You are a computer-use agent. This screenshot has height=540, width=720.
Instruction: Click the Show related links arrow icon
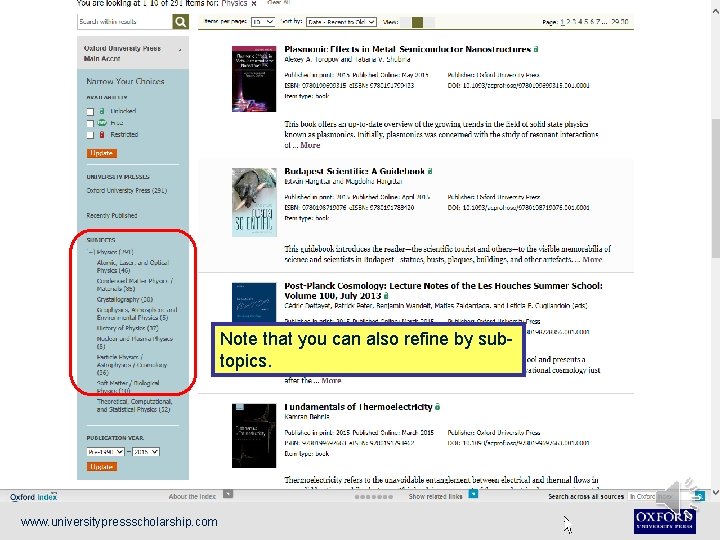[x=473, y=494]
